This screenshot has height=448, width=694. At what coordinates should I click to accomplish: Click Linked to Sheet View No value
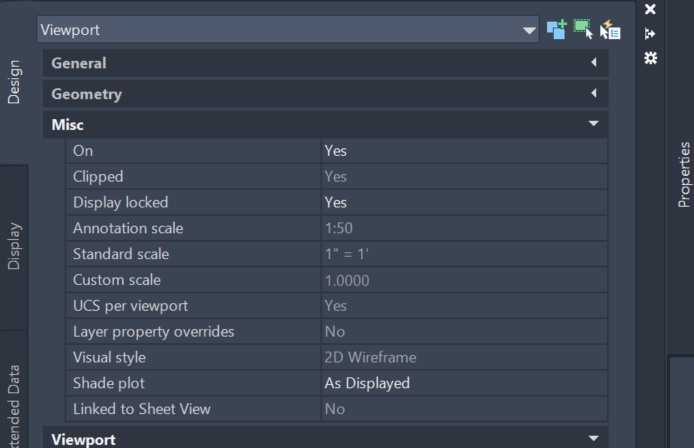(464, 409)
